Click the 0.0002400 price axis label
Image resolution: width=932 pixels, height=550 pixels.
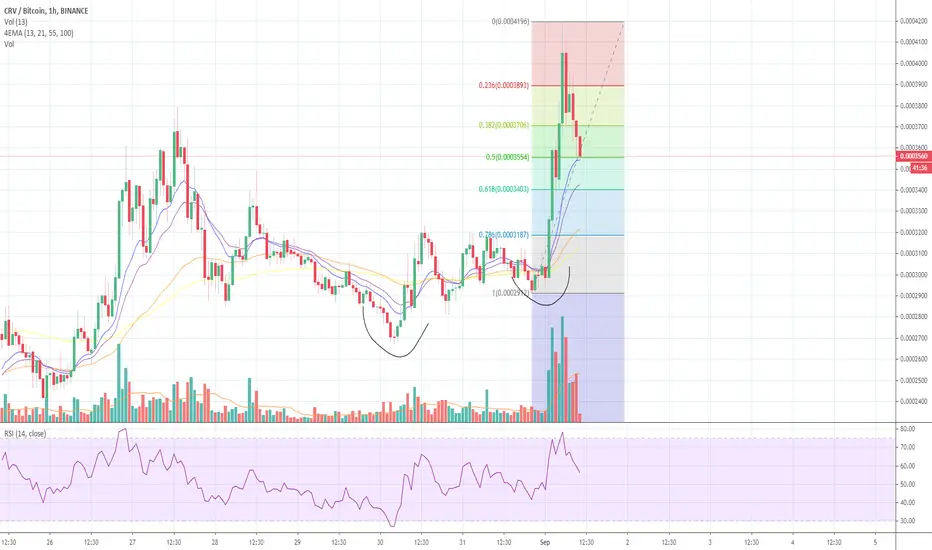click(x=914, y=401)
